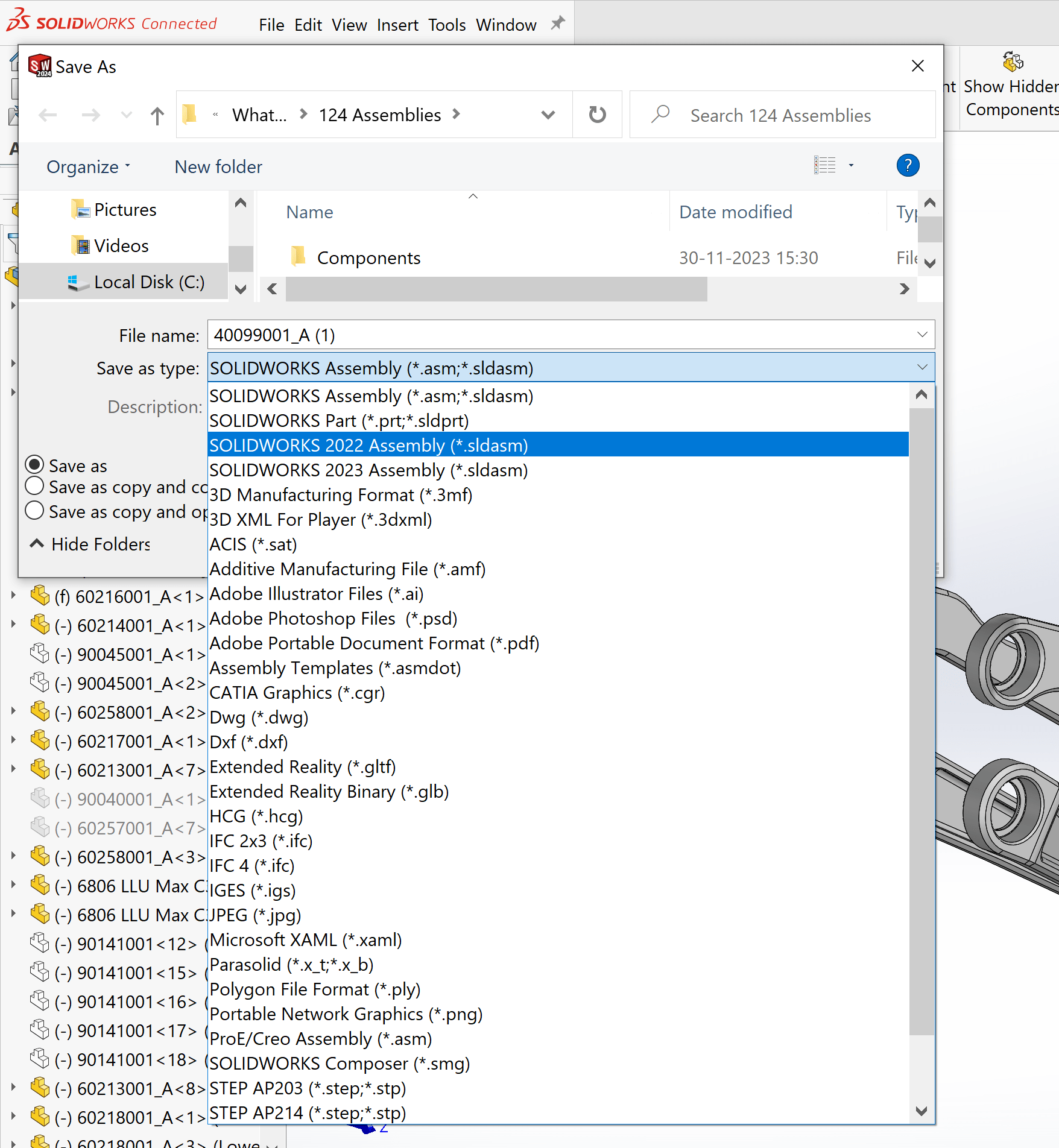Open the Save as type dropdown arrow

pyautogui.click(x=922, y=367)
